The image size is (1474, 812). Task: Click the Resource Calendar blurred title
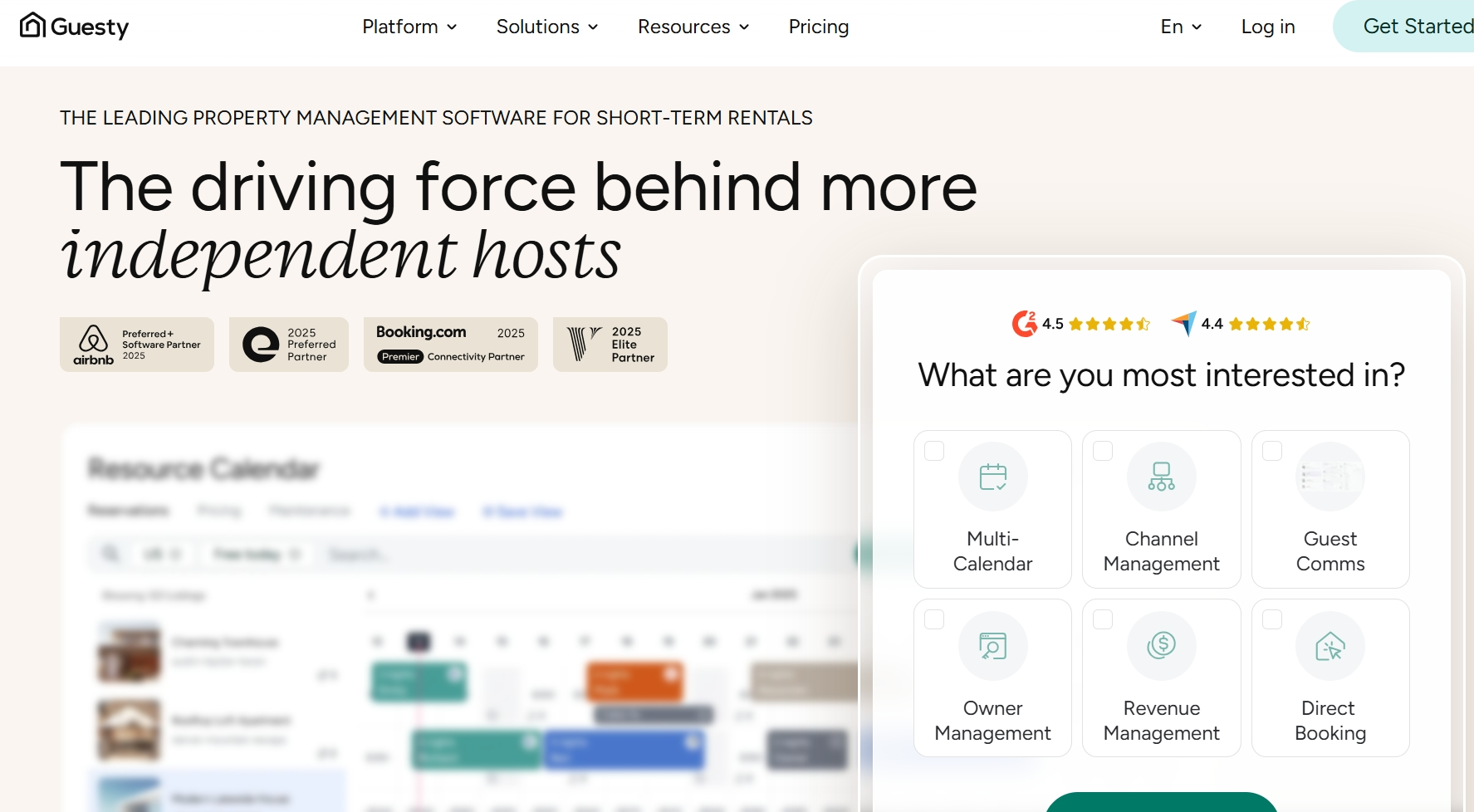(x=204, y=469)
